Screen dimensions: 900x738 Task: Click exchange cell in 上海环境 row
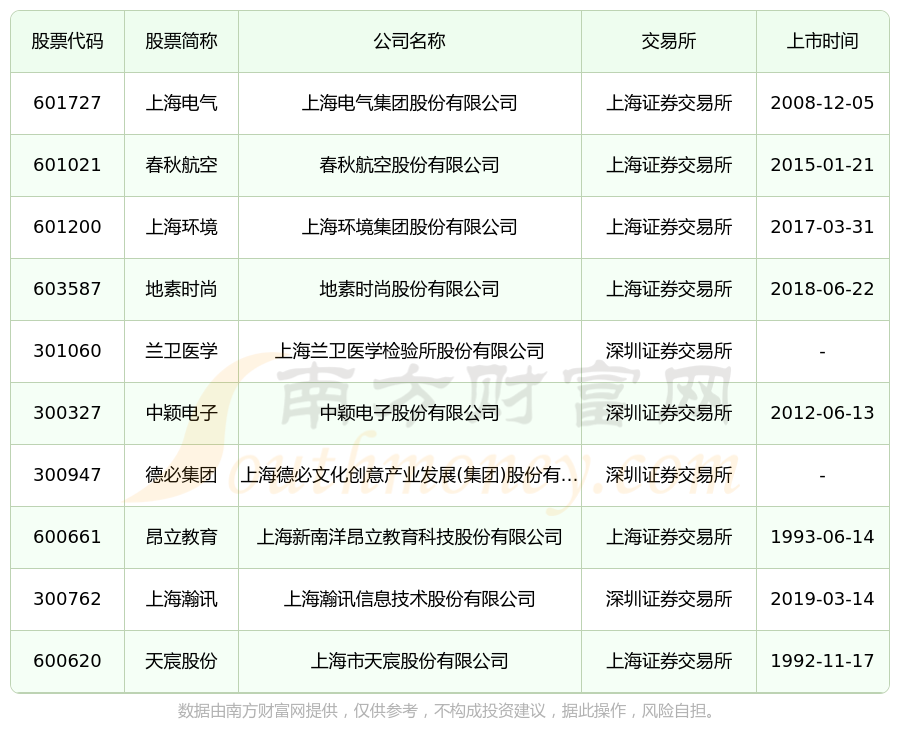[x=669, y=227]
